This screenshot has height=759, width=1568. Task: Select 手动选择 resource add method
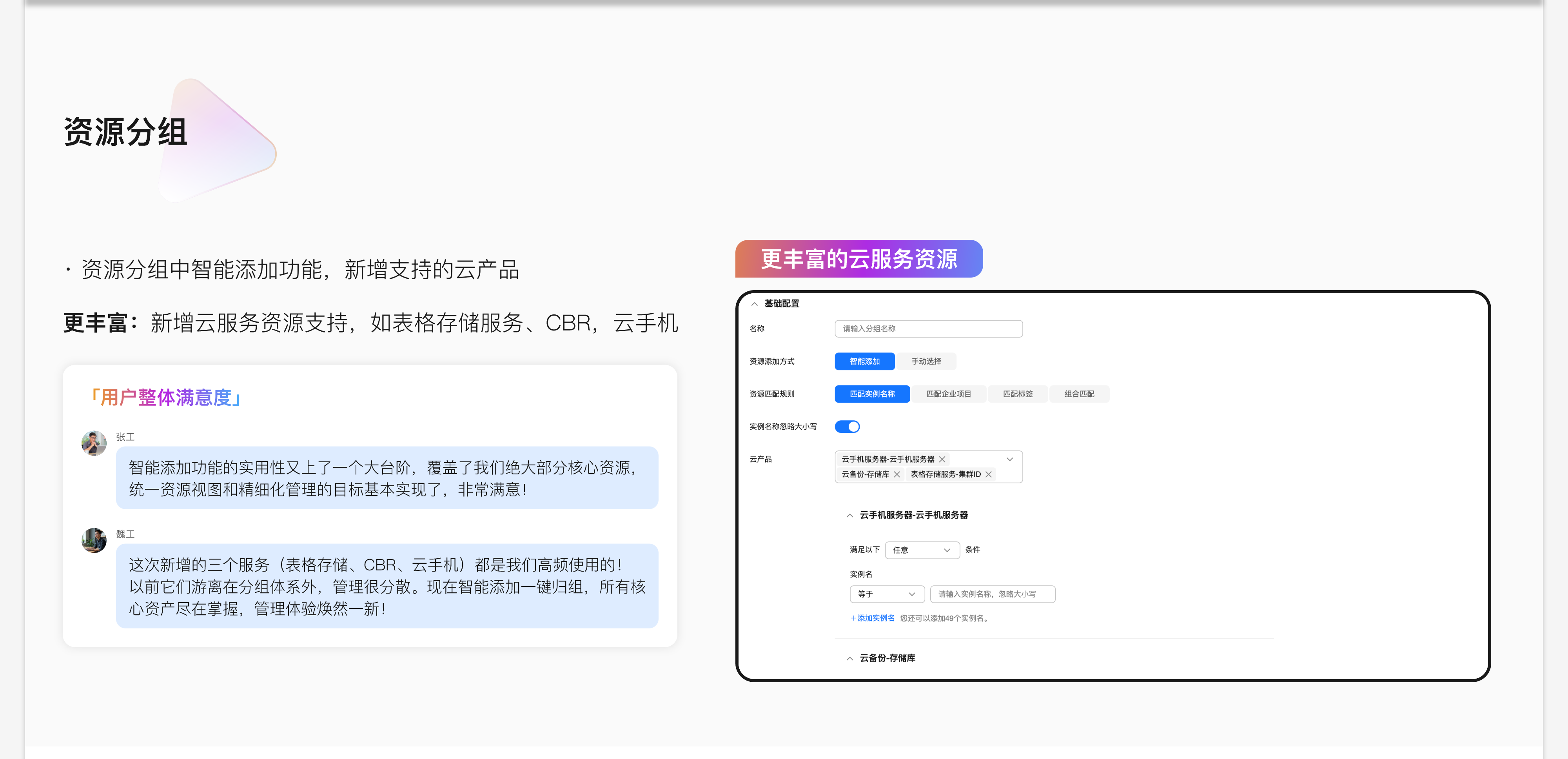click(x=926, y=361)
